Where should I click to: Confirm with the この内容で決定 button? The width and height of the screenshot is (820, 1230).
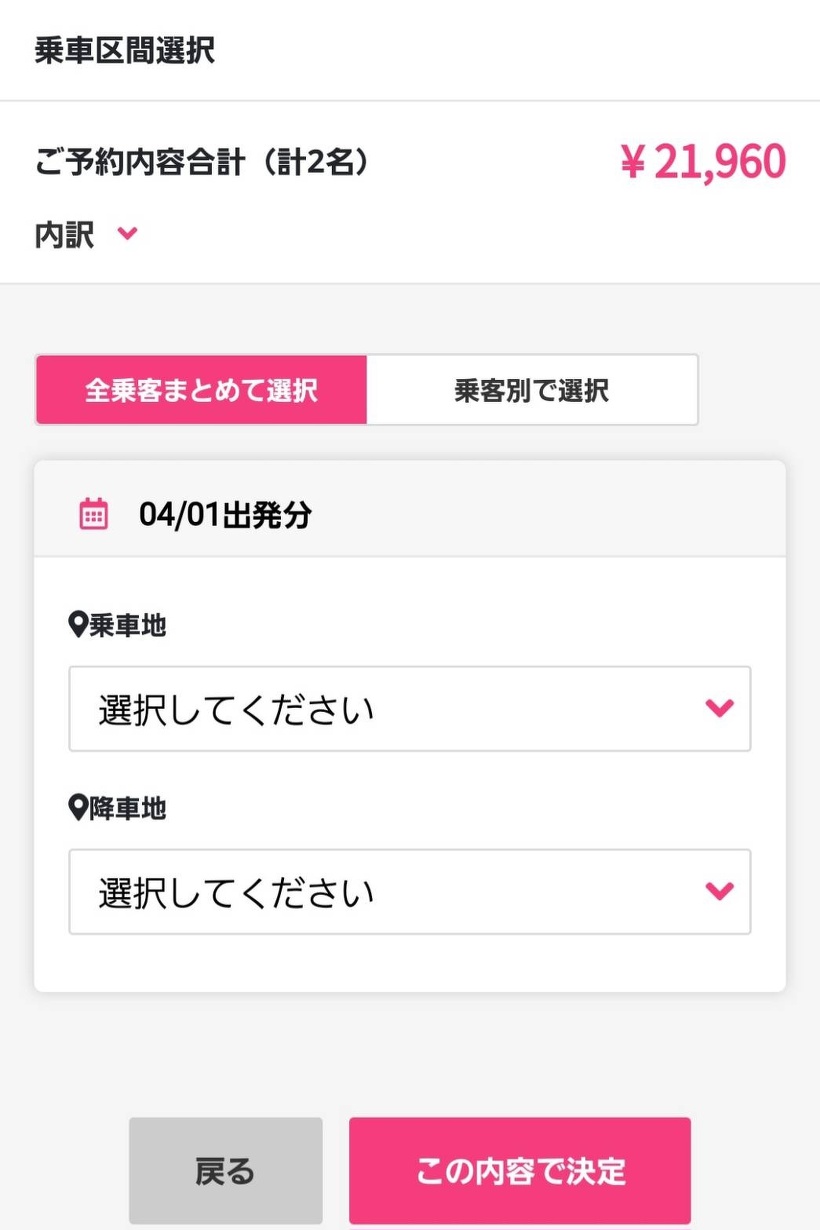(520, 1170)
